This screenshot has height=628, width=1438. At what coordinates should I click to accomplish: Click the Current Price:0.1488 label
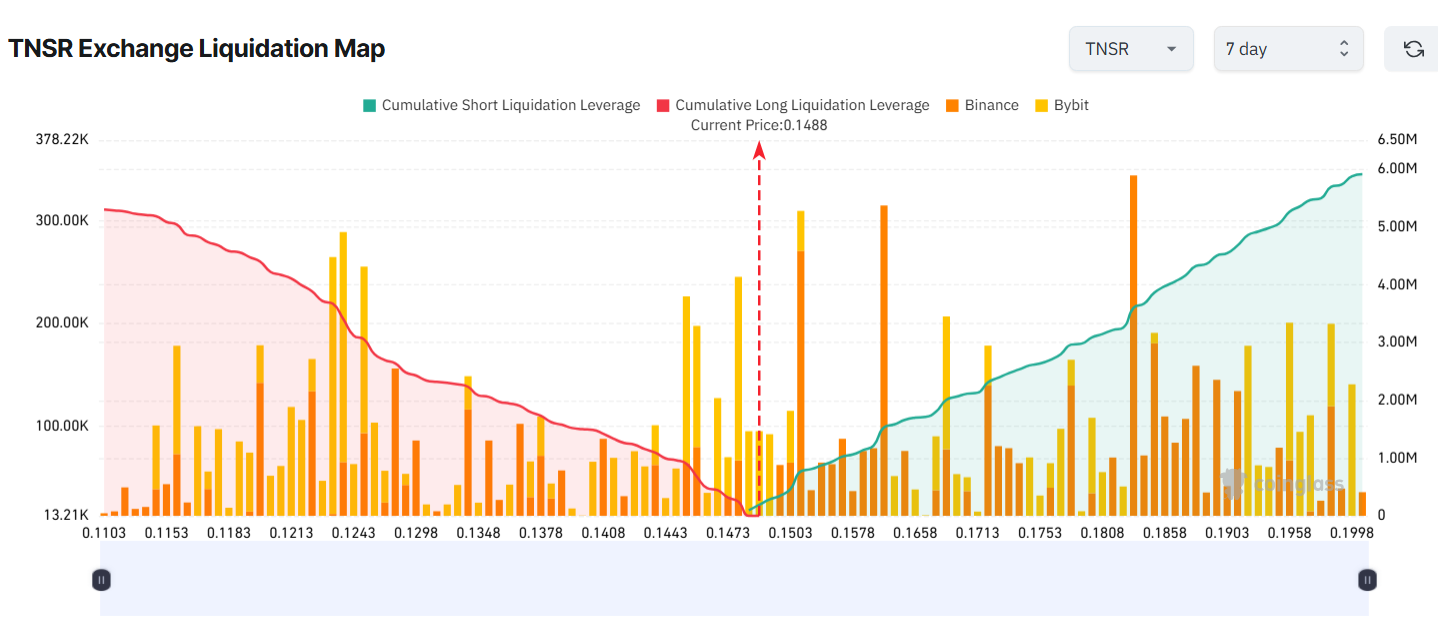761,125
